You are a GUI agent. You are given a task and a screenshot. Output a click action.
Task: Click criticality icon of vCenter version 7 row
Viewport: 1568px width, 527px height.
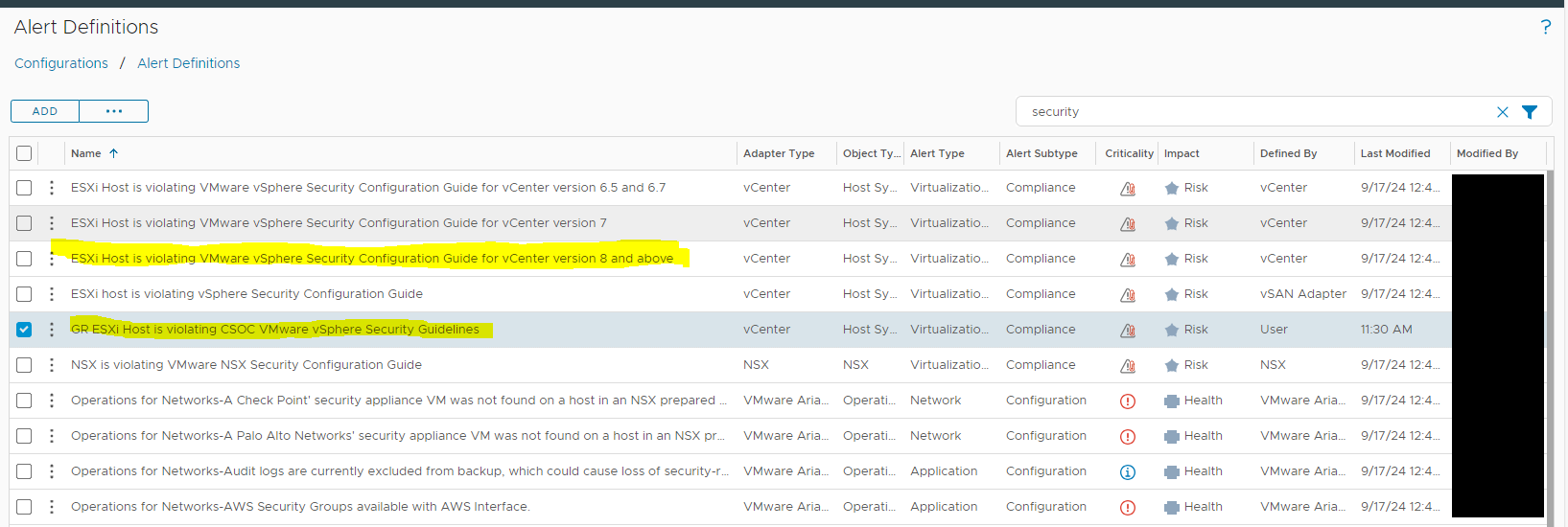[x=1128, y=224]
